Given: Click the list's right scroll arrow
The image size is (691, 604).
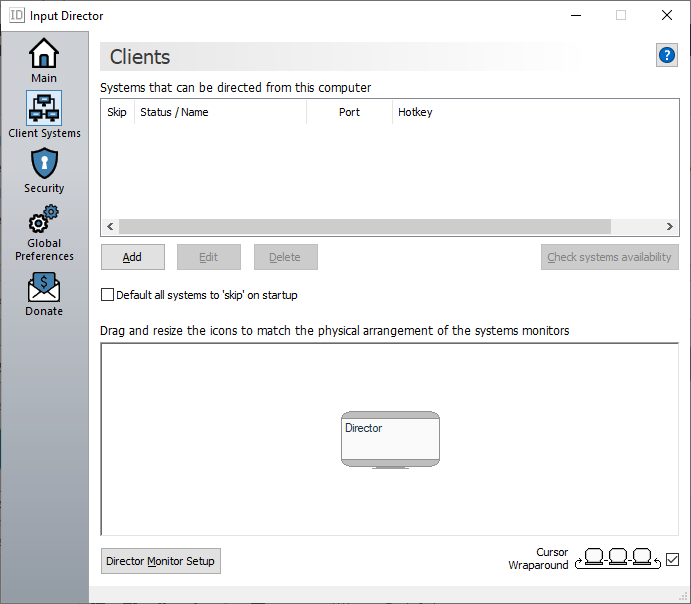Looking at the screenshot, I should click(x=669, y=226).
